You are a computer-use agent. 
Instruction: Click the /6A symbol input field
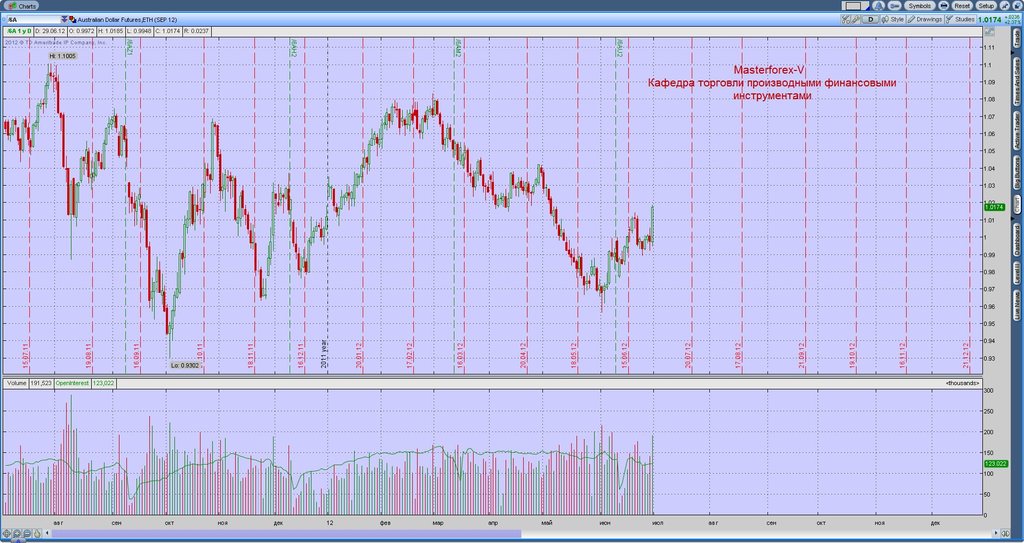tap(33, 20)
